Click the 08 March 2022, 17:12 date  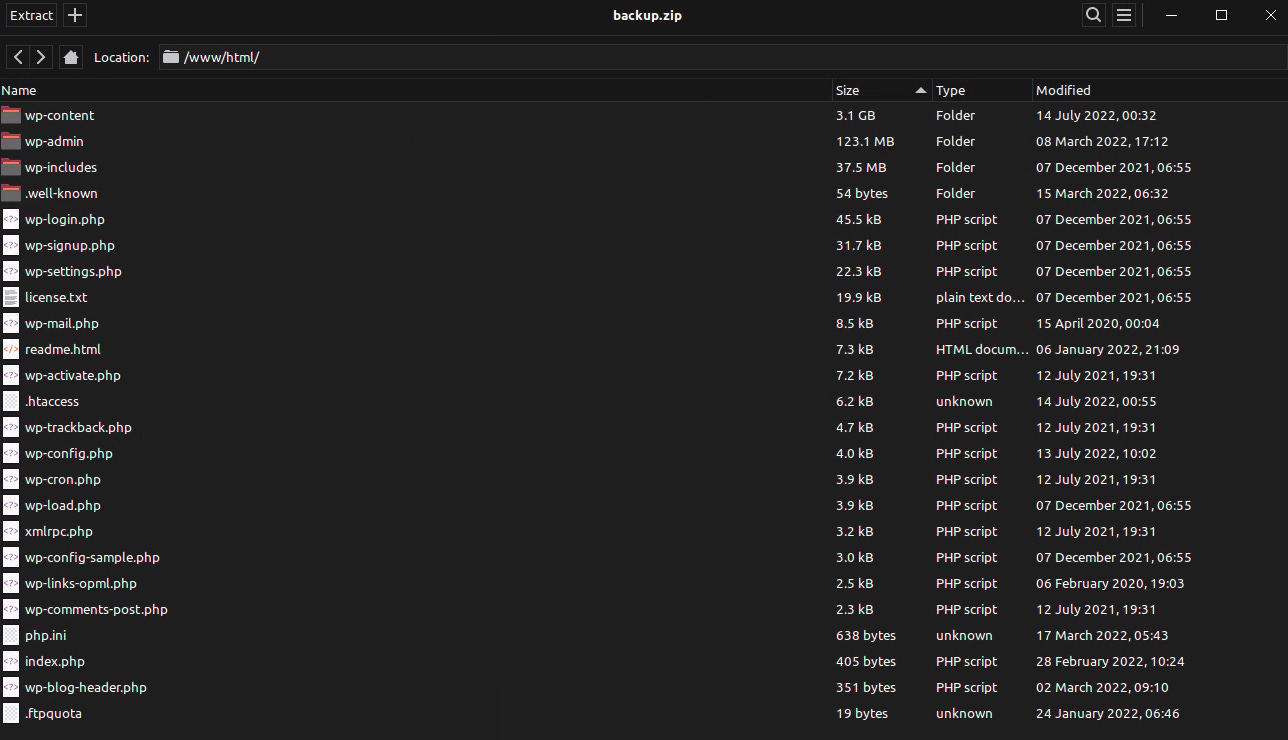coord(1102,141)
